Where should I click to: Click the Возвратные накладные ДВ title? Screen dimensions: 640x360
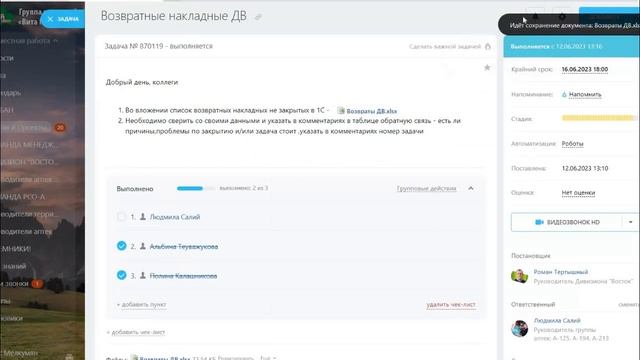[173, 16]
